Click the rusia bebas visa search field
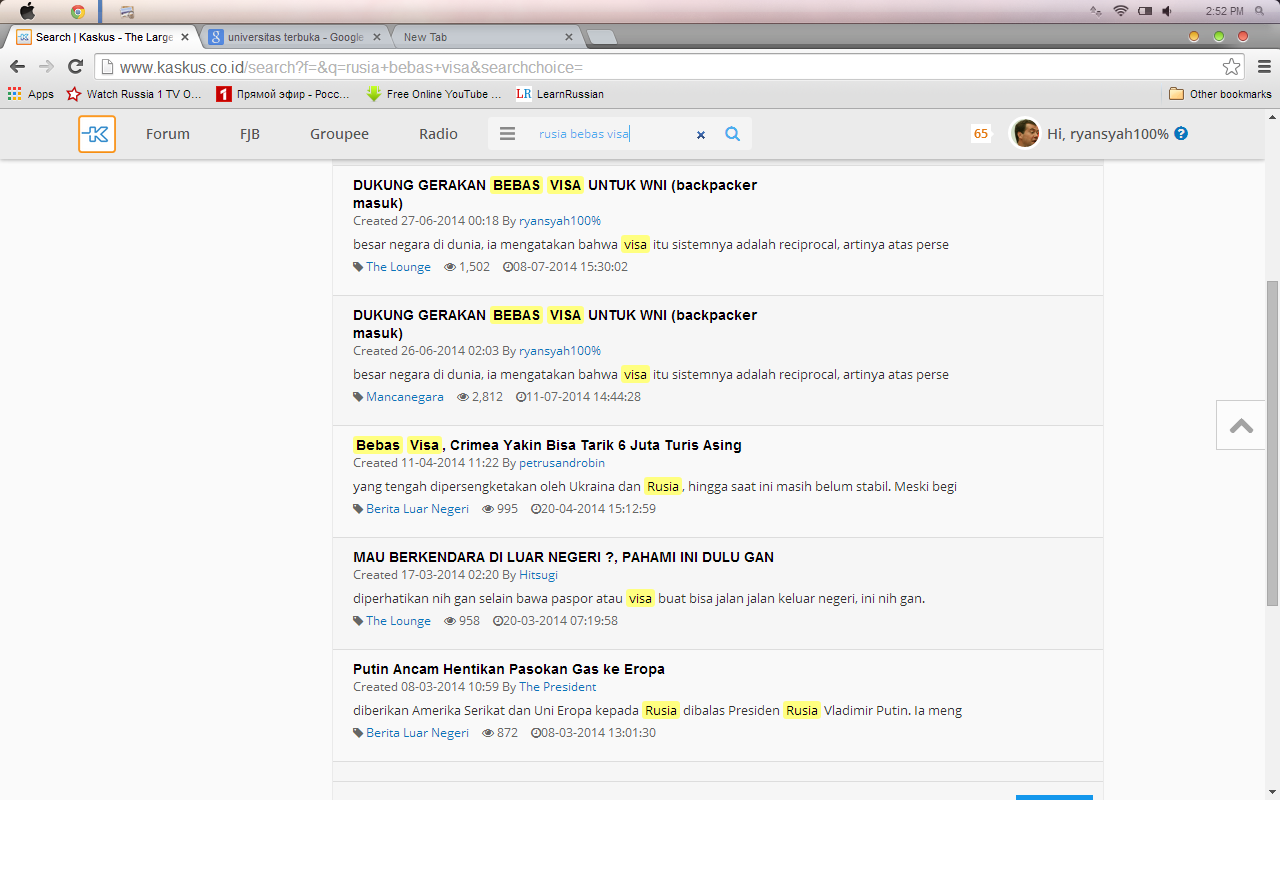The height and width of the screenshot is (880, 1280). tap(610, 134)
